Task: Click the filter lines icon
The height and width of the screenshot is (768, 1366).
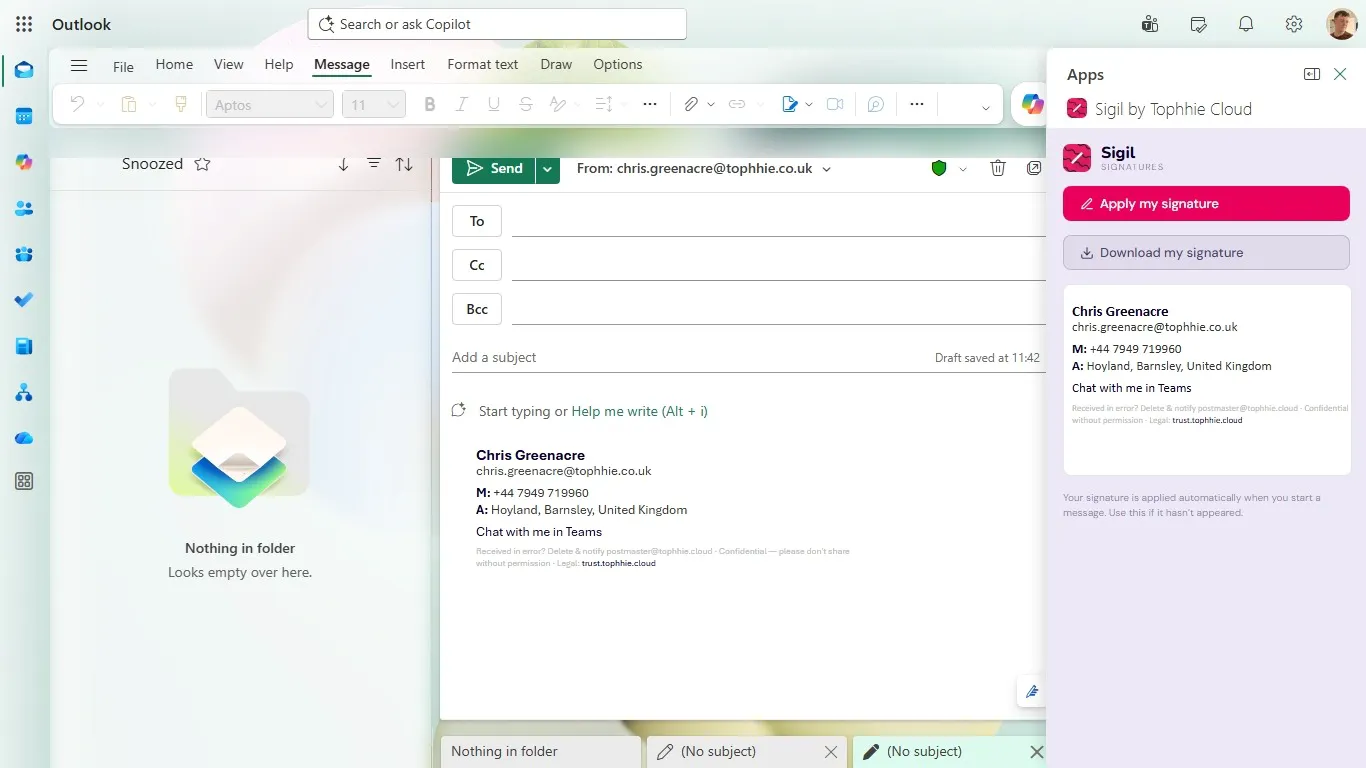Action: click(x=374, y=163)
